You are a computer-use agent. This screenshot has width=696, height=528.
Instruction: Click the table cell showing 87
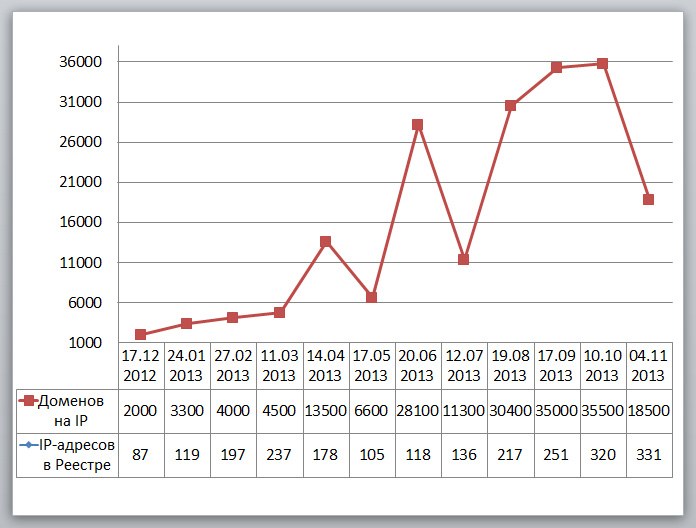point(141,455)
